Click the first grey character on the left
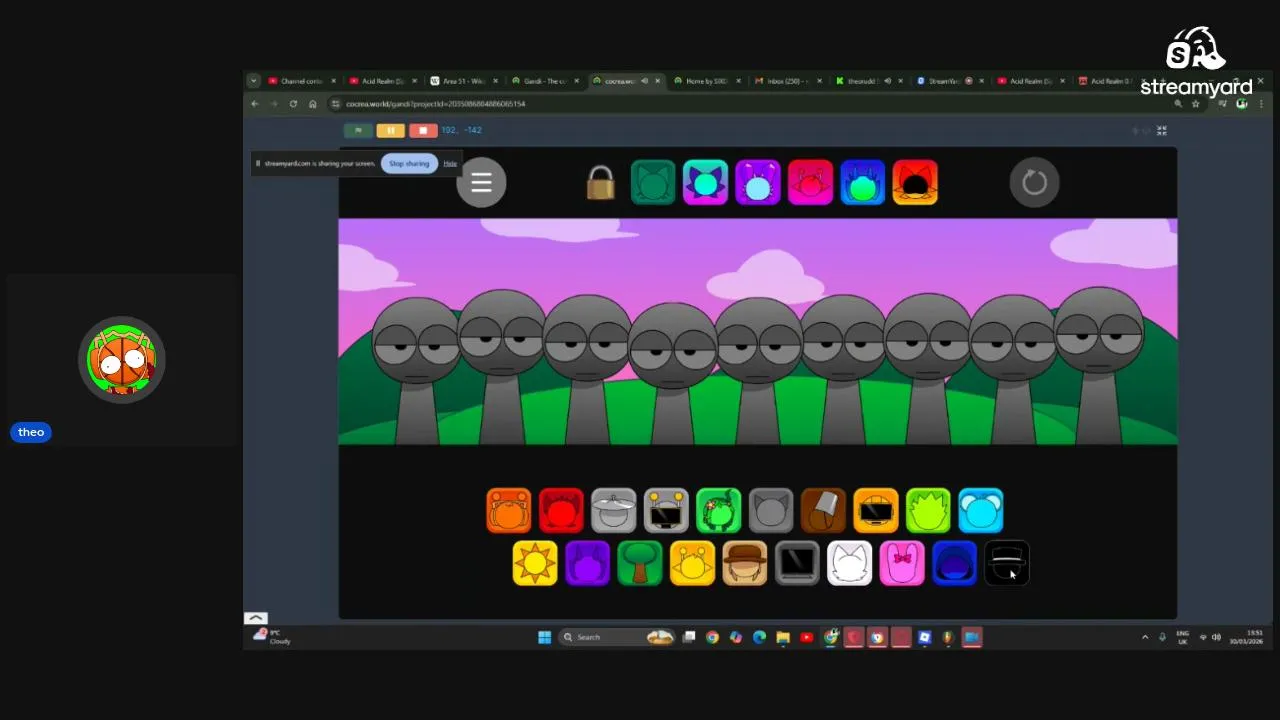Image resolution: width=1280 pixels, height=720 pixels. click(x=417, y=371)
